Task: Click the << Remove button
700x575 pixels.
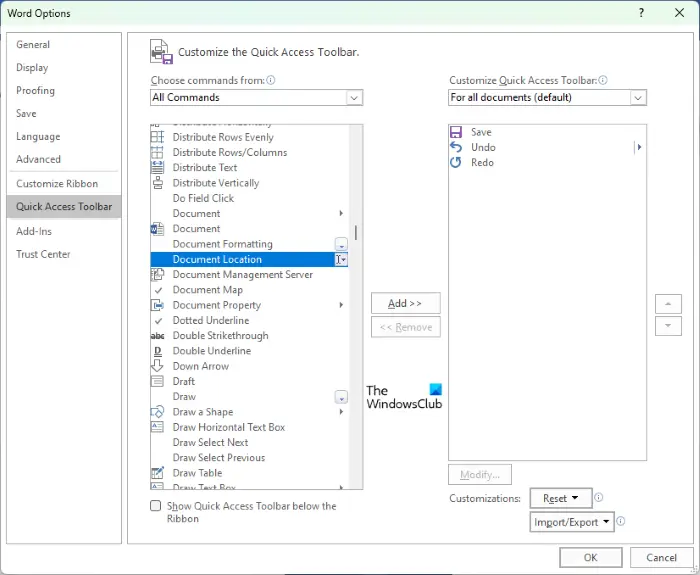Action: click(x=405, y=327)
